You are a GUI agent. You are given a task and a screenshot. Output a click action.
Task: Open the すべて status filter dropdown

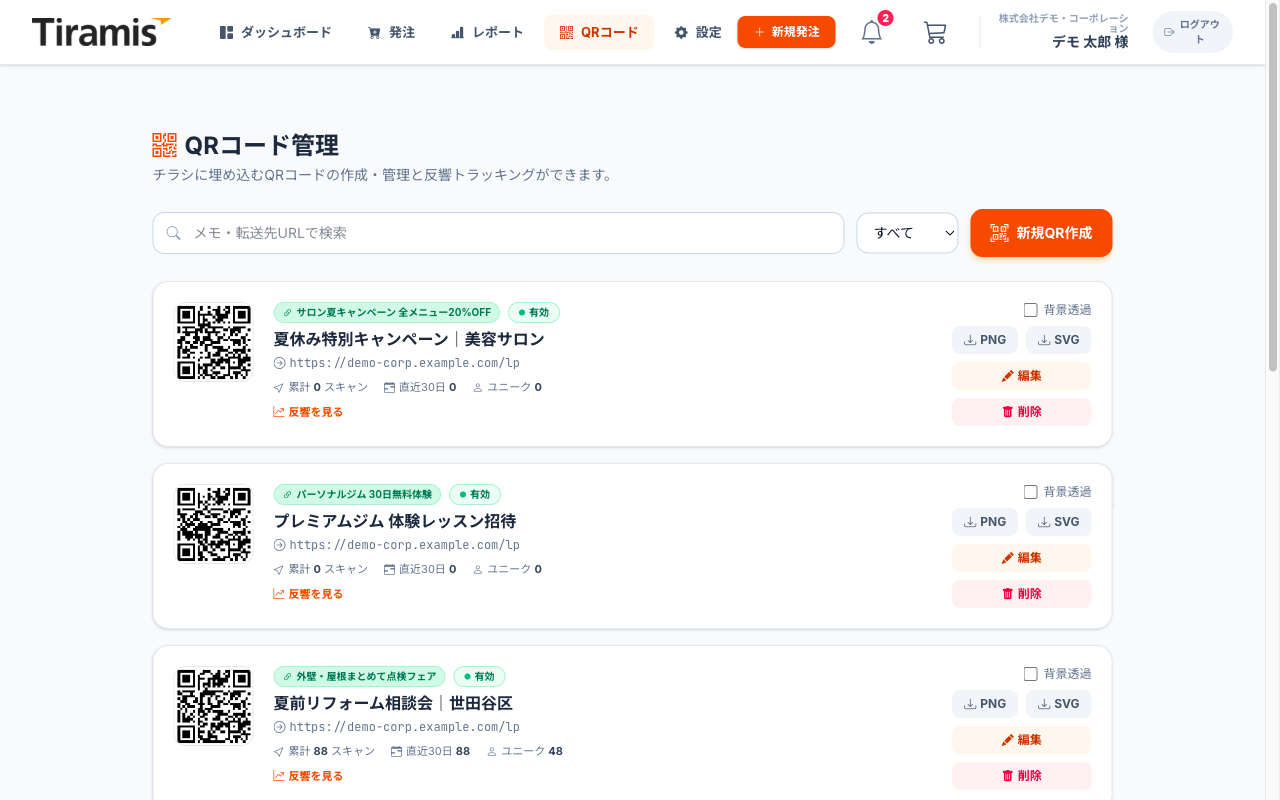tap(907, 233)
